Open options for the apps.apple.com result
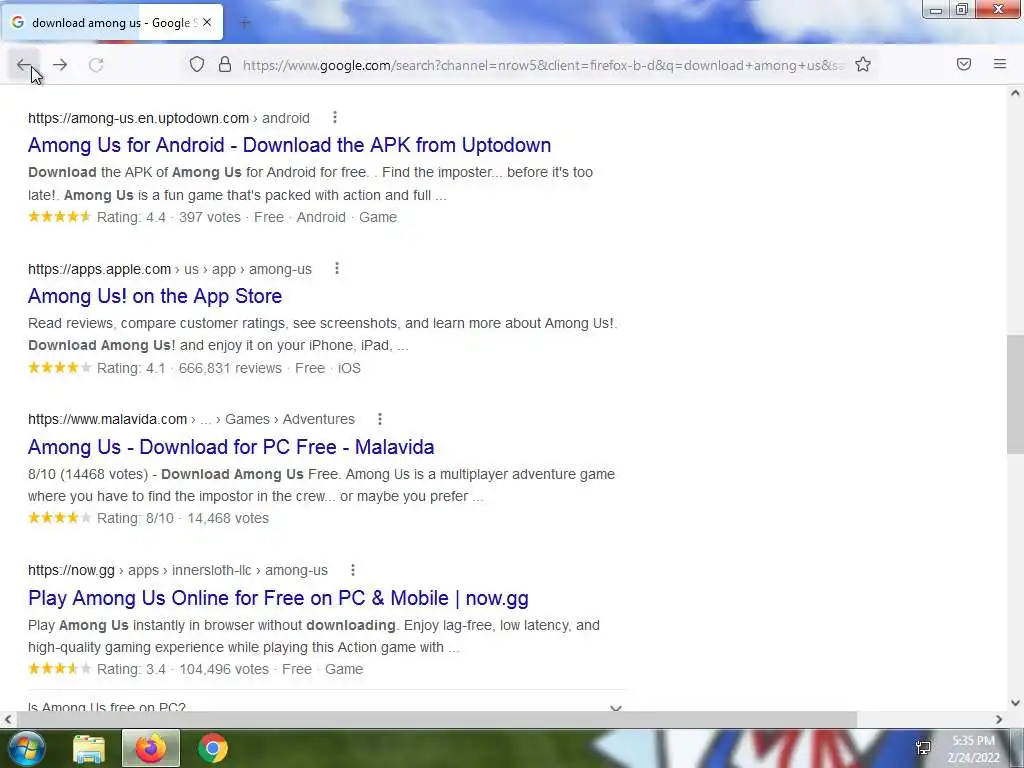1024x768 pixels. coord(336,268)
